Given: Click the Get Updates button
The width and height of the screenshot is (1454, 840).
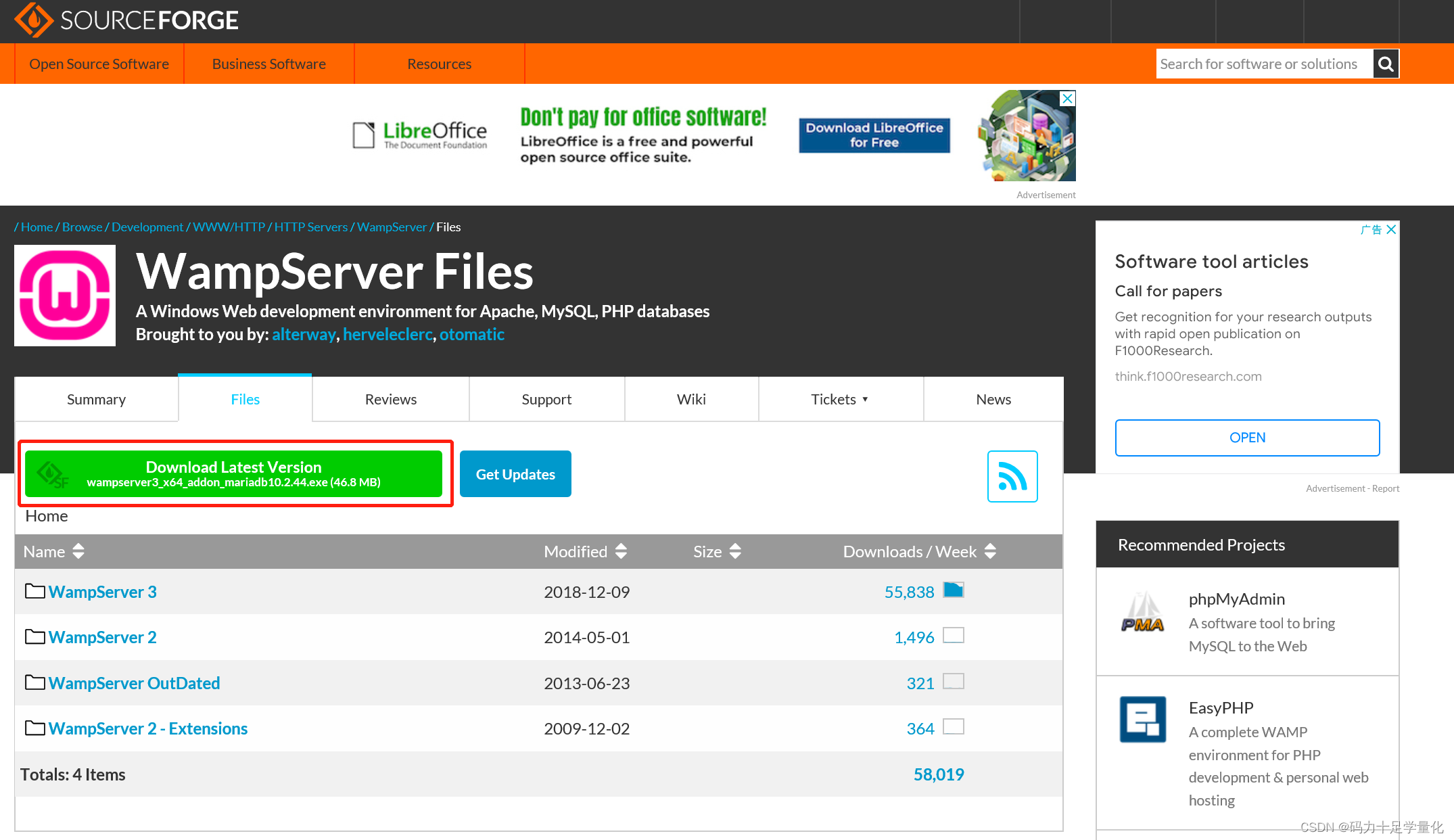Looking at the screenshot, I should [515, 474].
